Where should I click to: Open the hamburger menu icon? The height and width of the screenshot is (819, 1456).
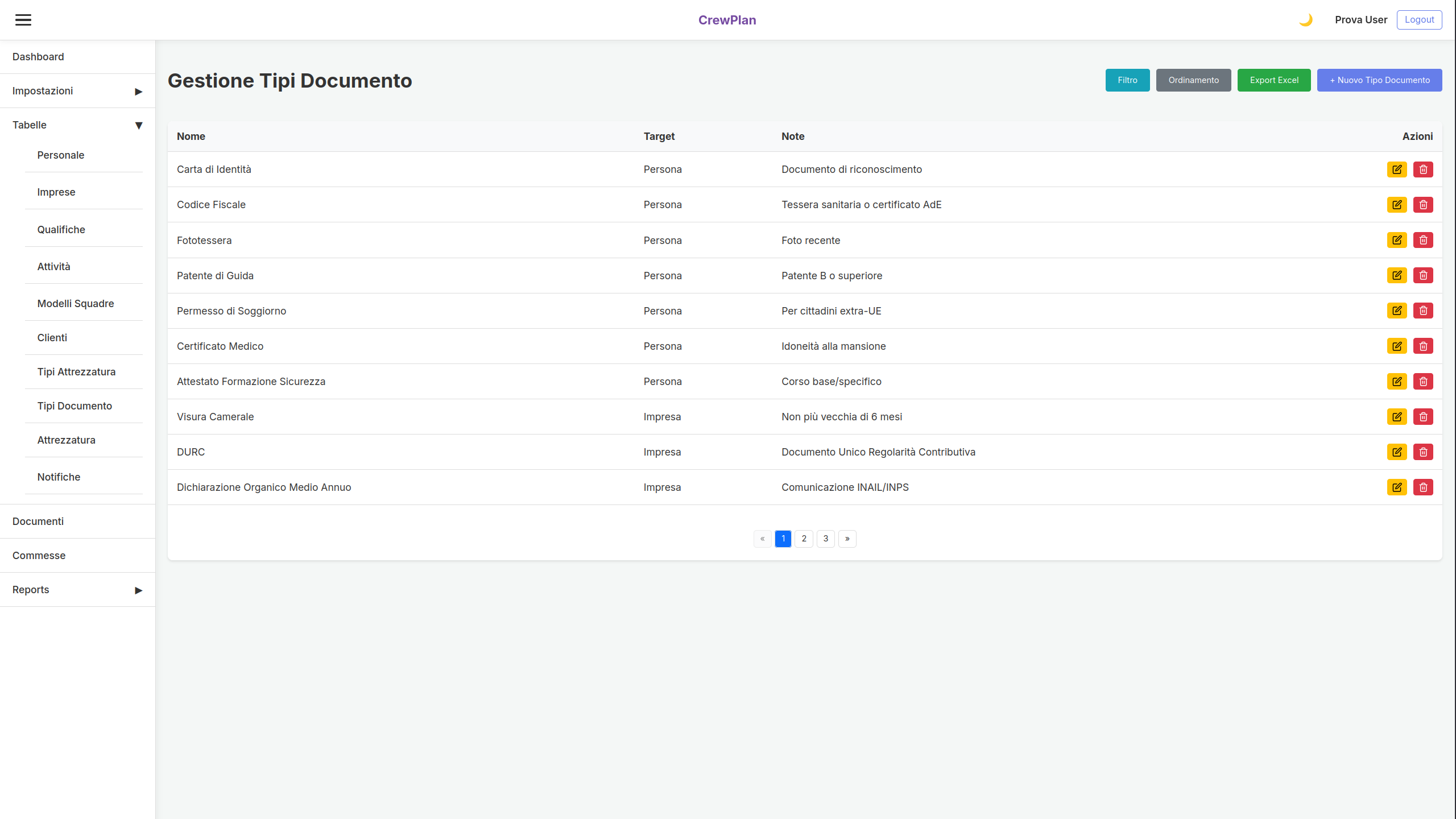pyautogui.click(x=23, y=20)
